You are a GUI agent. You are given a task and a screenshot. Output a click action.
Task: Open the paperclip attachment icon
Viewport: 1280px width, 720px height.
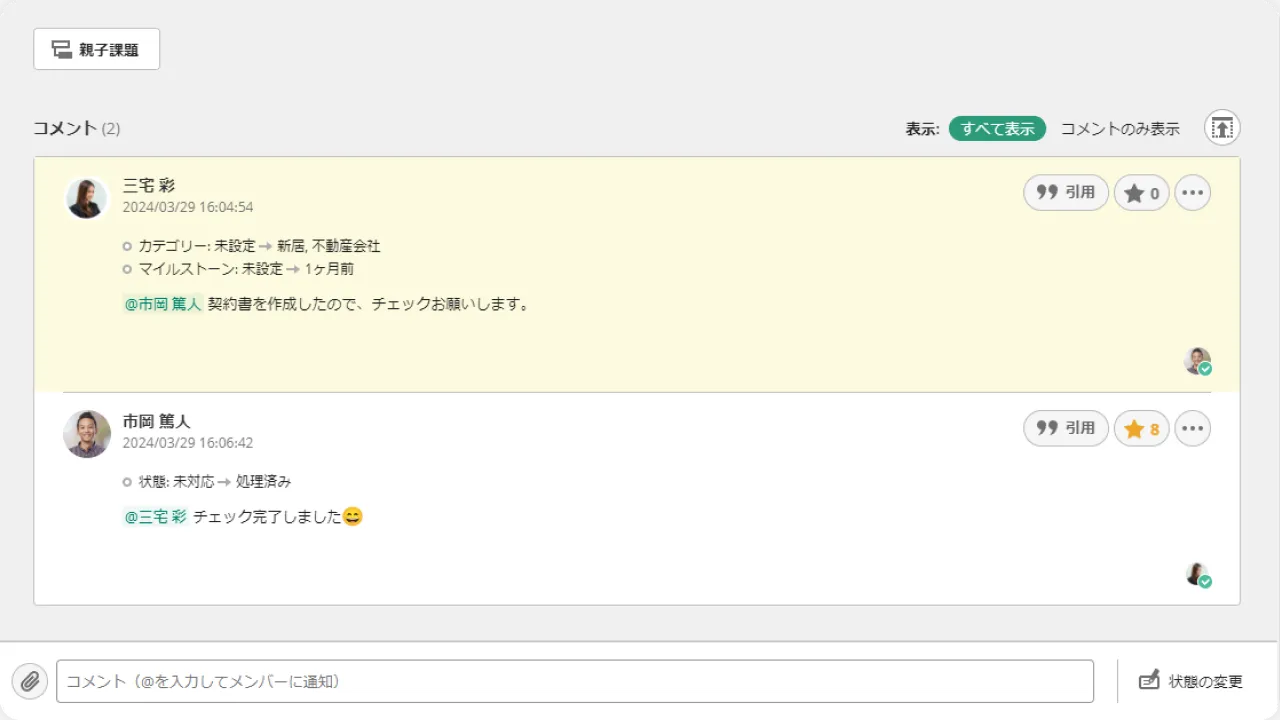point(30,681)
